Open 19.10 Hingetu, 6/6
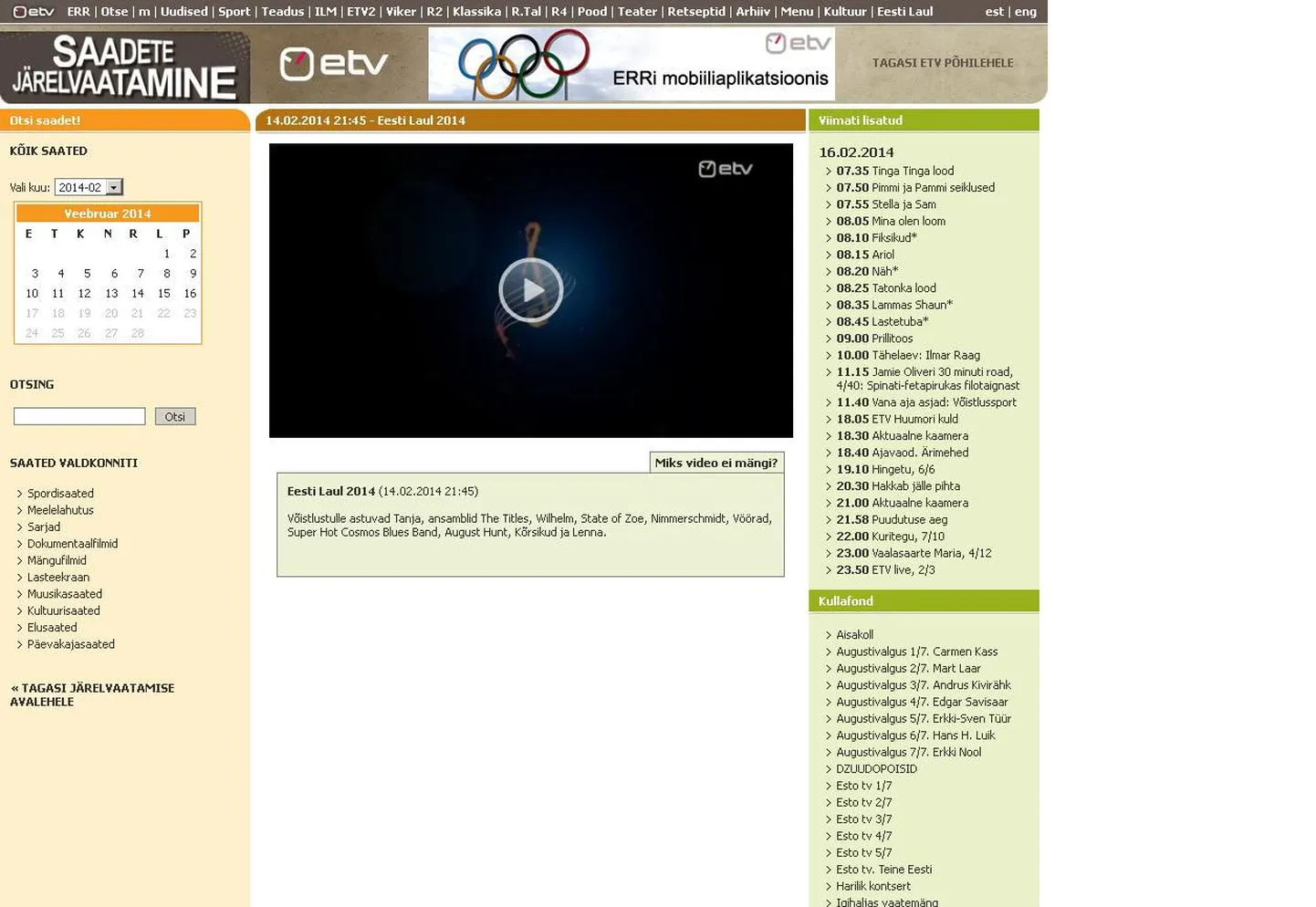This screenshot has width=1316, height=907. tap(885, 470)
